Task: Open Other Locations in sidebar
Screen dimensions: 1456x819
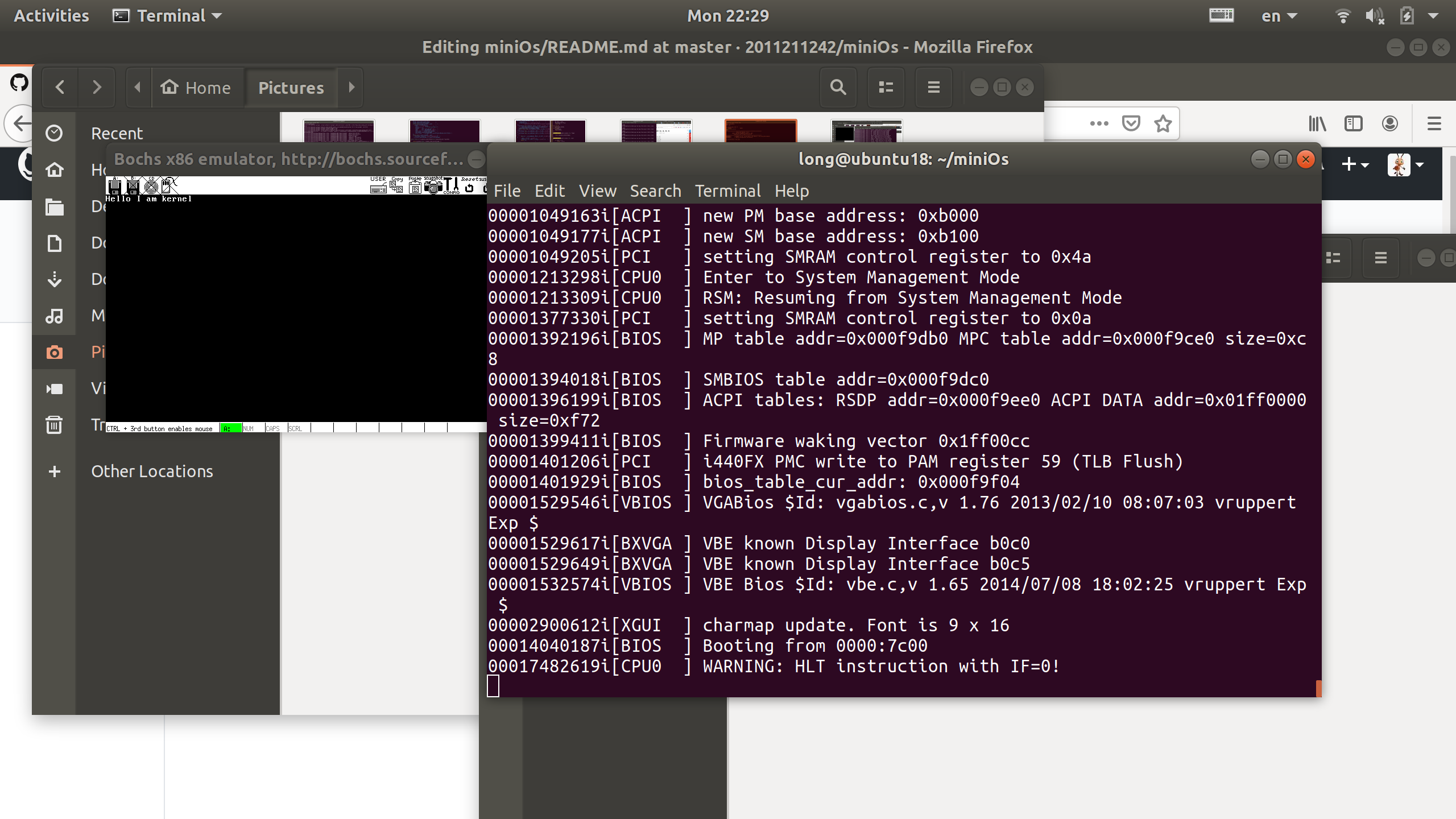Action: coord(152,471)
